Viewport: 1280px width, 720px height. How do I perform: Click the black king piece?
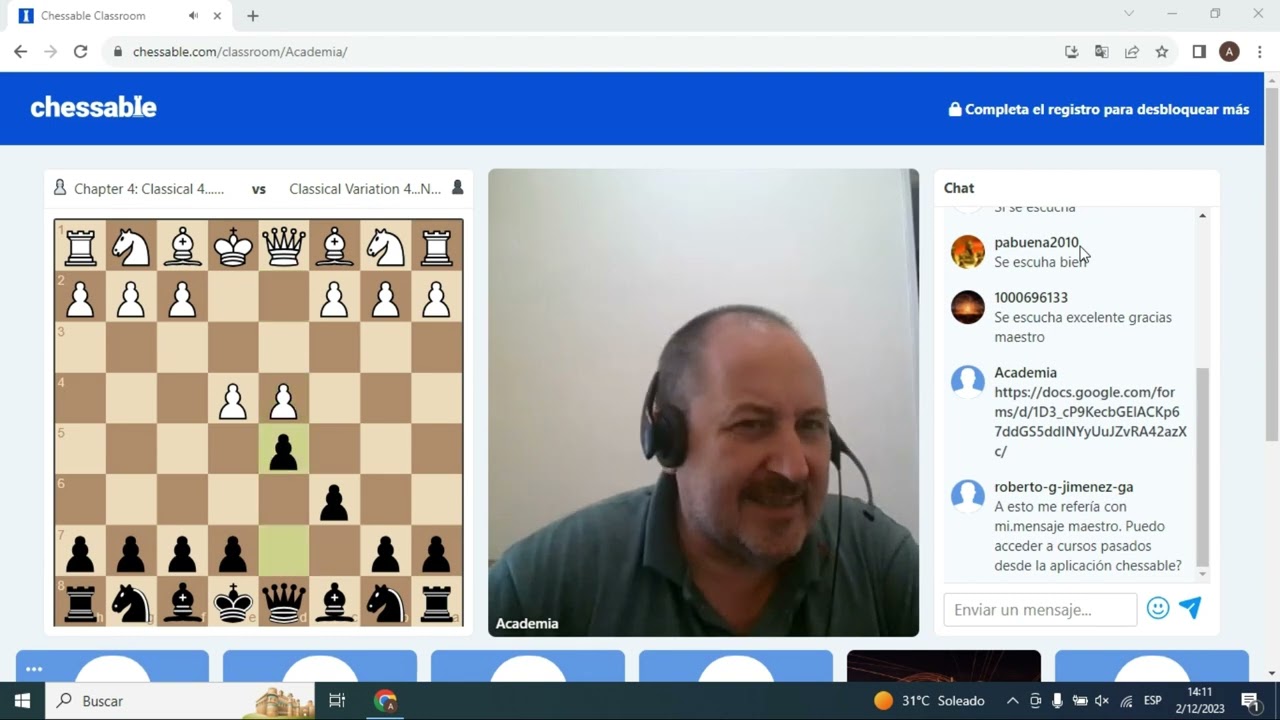pyautogui.click(x=233, y=603)
